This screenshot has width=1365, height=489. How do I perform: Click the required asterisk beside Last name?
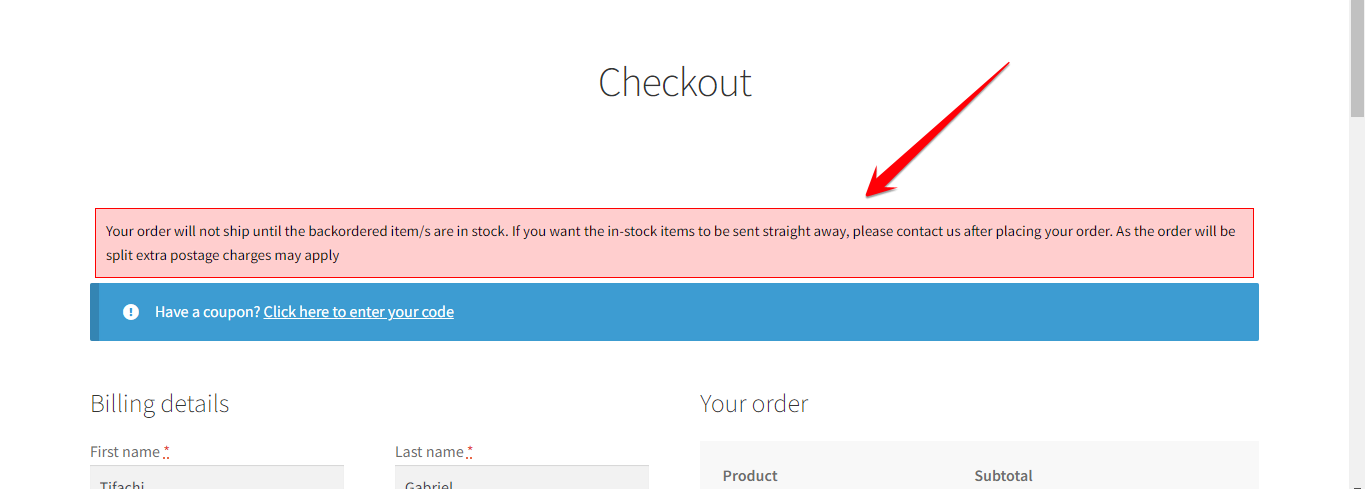(470, 452)
